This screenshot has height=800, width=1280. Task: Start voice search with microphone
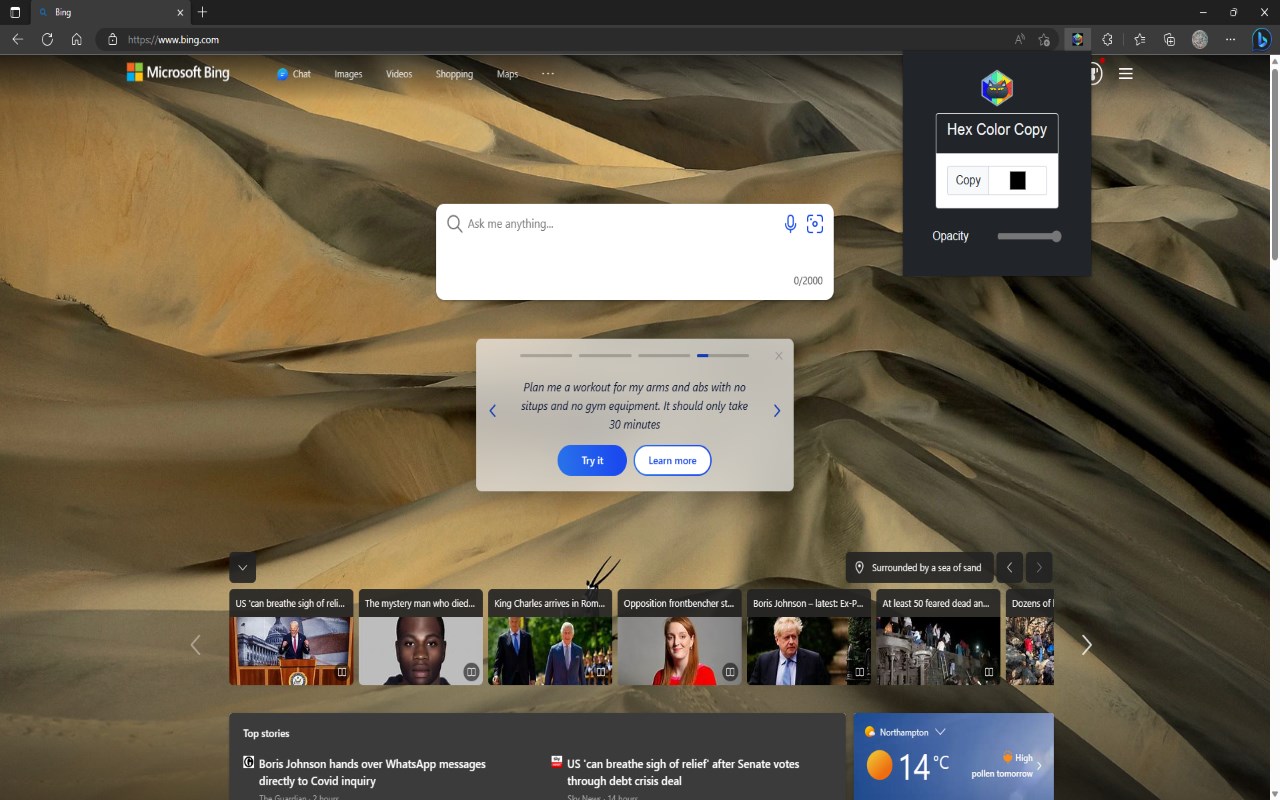[790, 224]
